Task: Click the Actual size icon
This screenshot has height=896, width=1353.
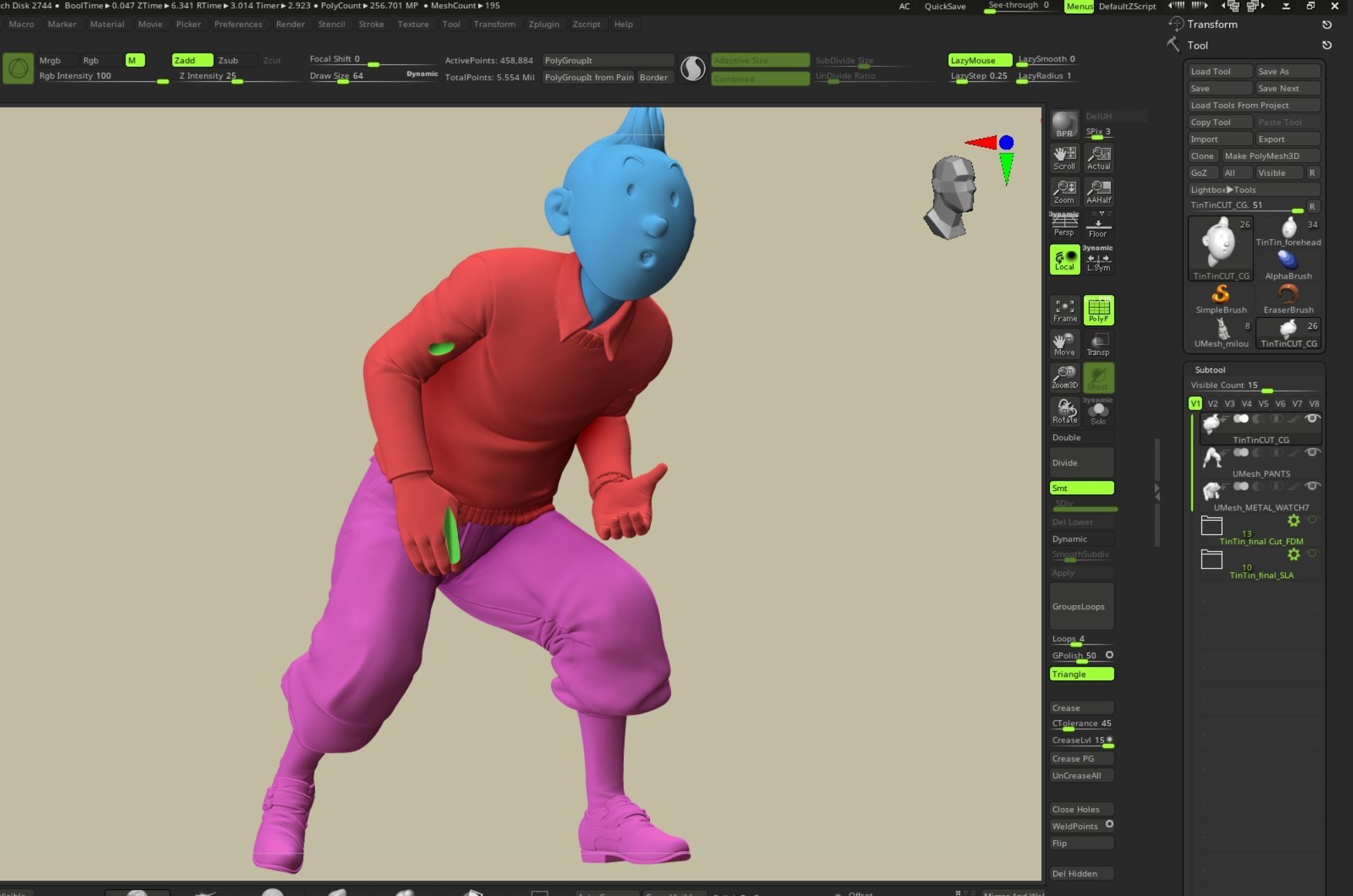Action: (x=1098, y=158)
